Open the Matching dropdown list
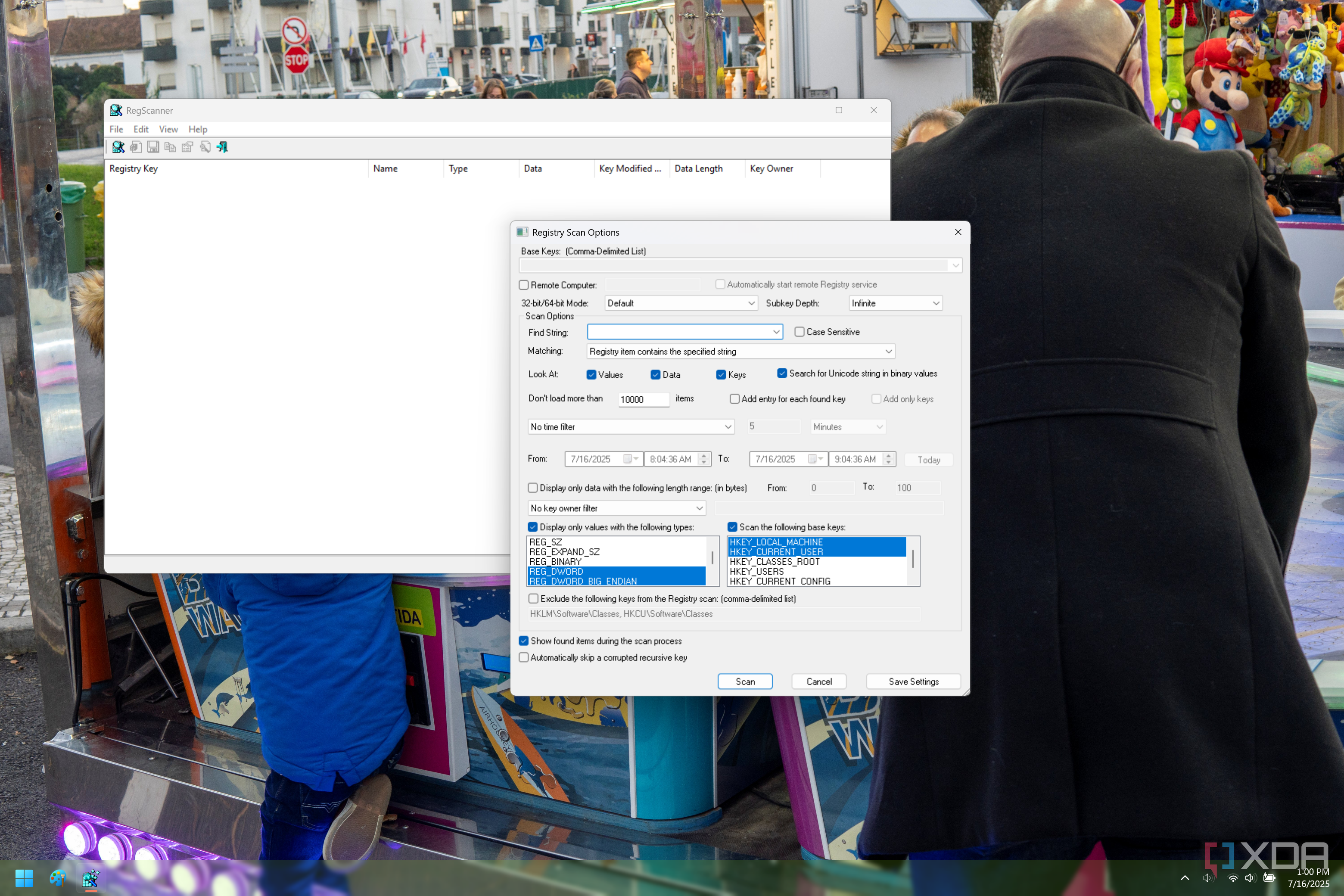 [888, 352]
